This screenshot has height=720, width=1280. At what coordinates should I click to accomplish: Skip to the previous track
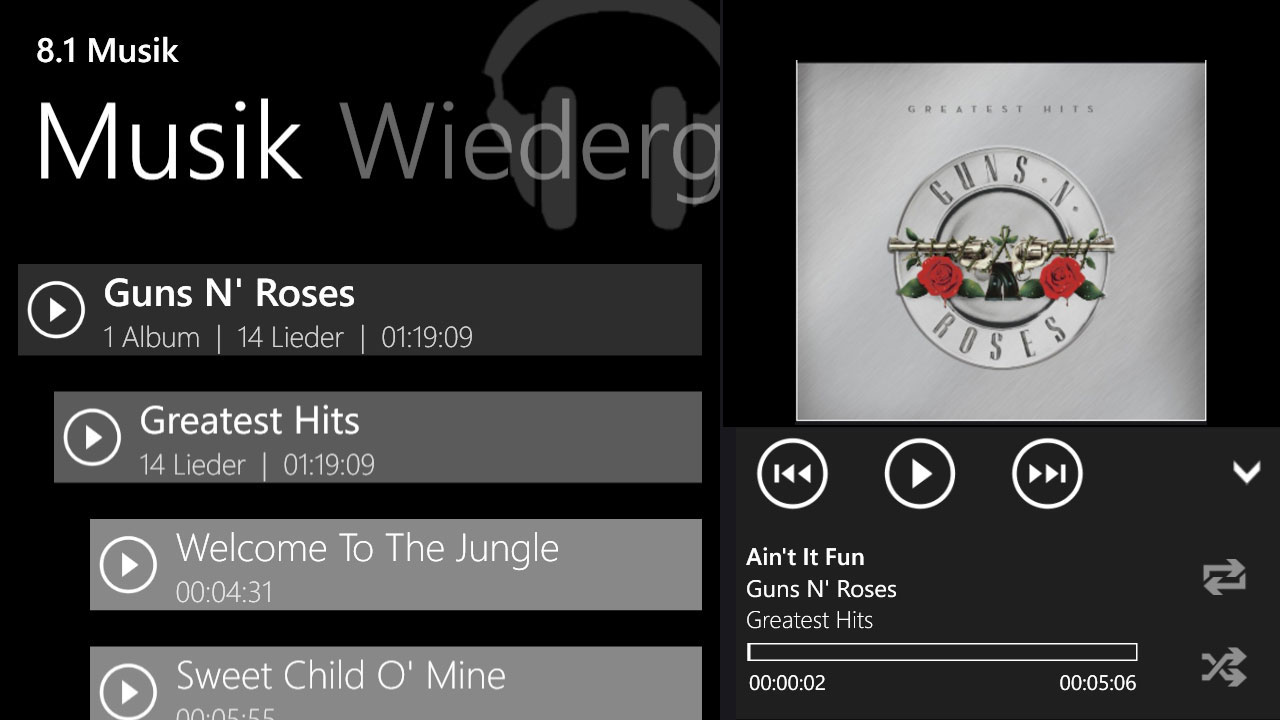[792, 473]
